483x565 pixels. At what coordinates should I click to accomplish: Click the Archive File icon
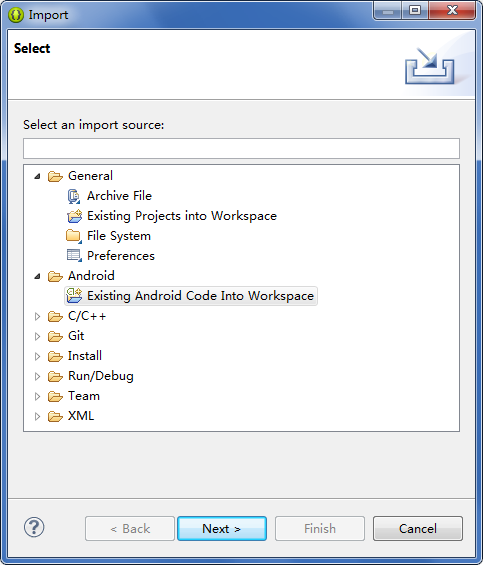point(74,196)
